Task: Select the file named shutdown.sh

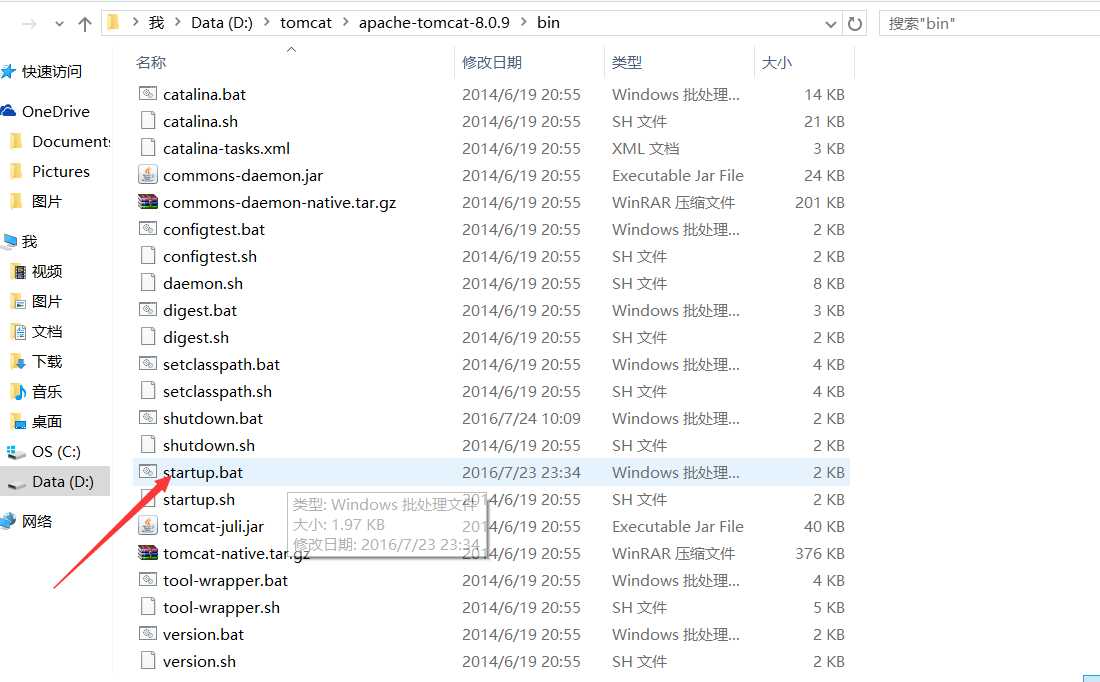Action: (208, 446)
